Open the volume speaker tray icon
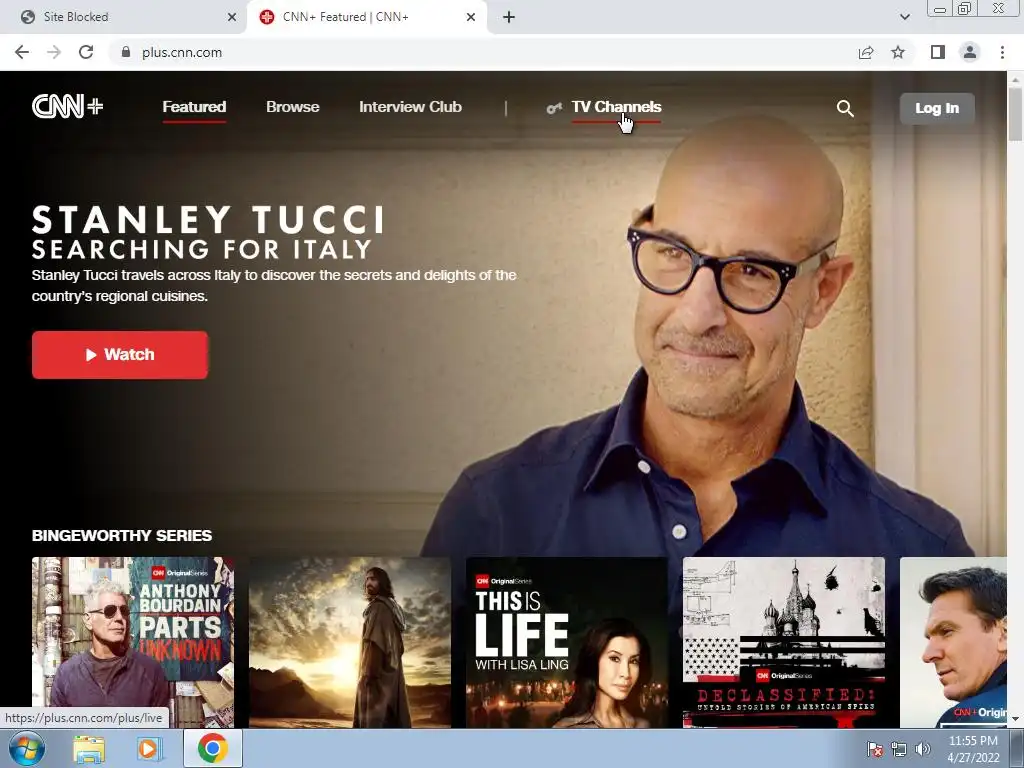Image resolution: width=1024 pixels, height=768 pixels. click(x=923, y=749)
